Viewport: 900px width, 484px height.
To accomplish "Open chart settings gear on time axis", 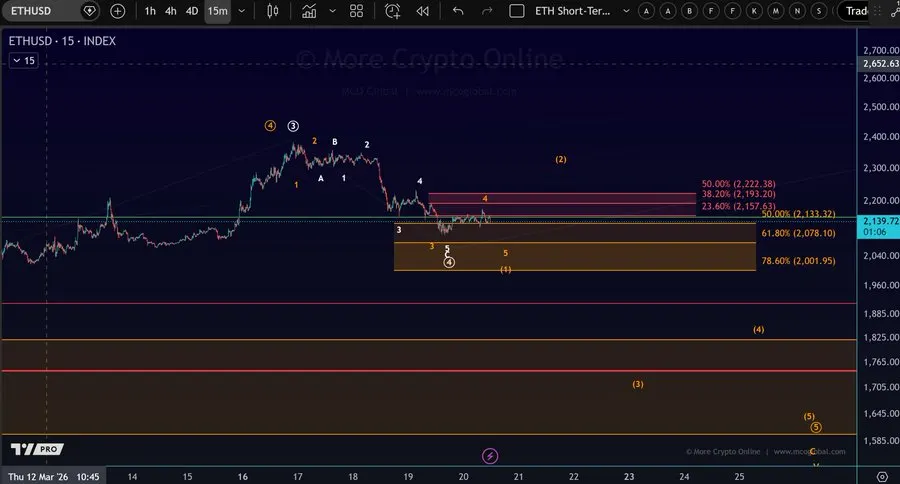I will tap(882, 477).
